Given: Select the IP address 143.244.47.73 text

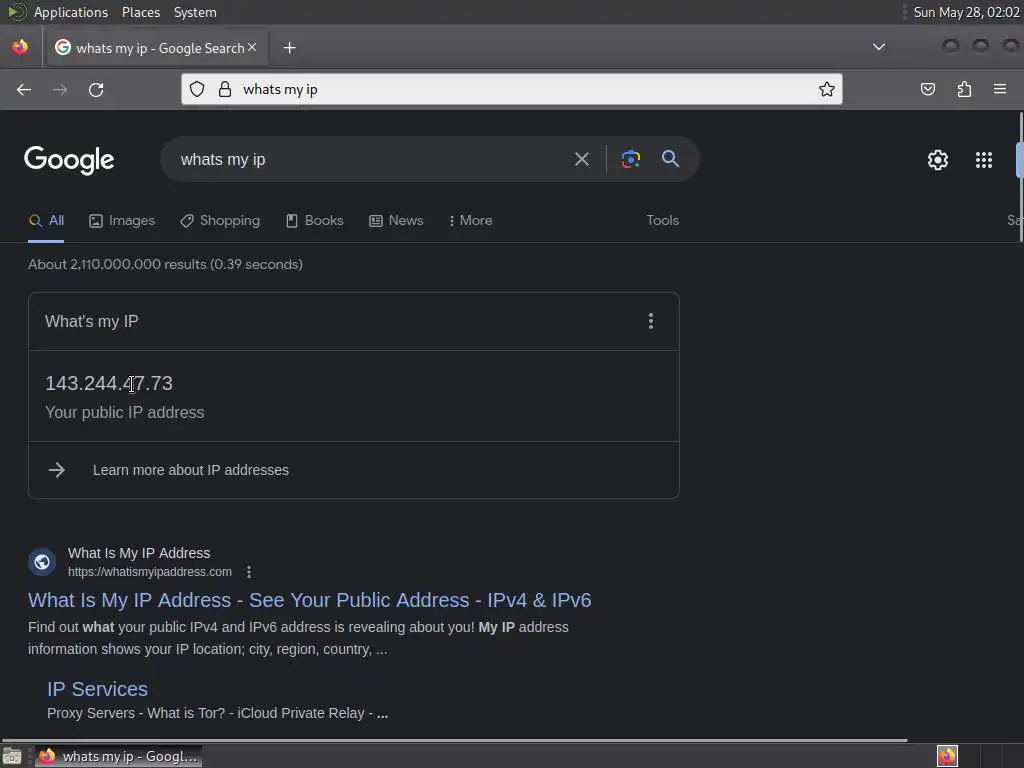Looking at the screenshot, I should pos(109,383).
